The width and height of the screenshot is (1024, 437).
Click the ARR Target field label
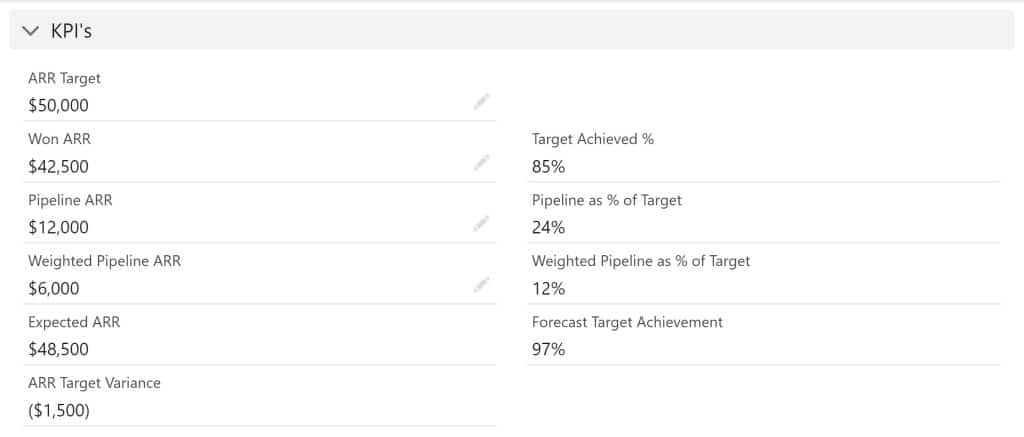[65, 78]
